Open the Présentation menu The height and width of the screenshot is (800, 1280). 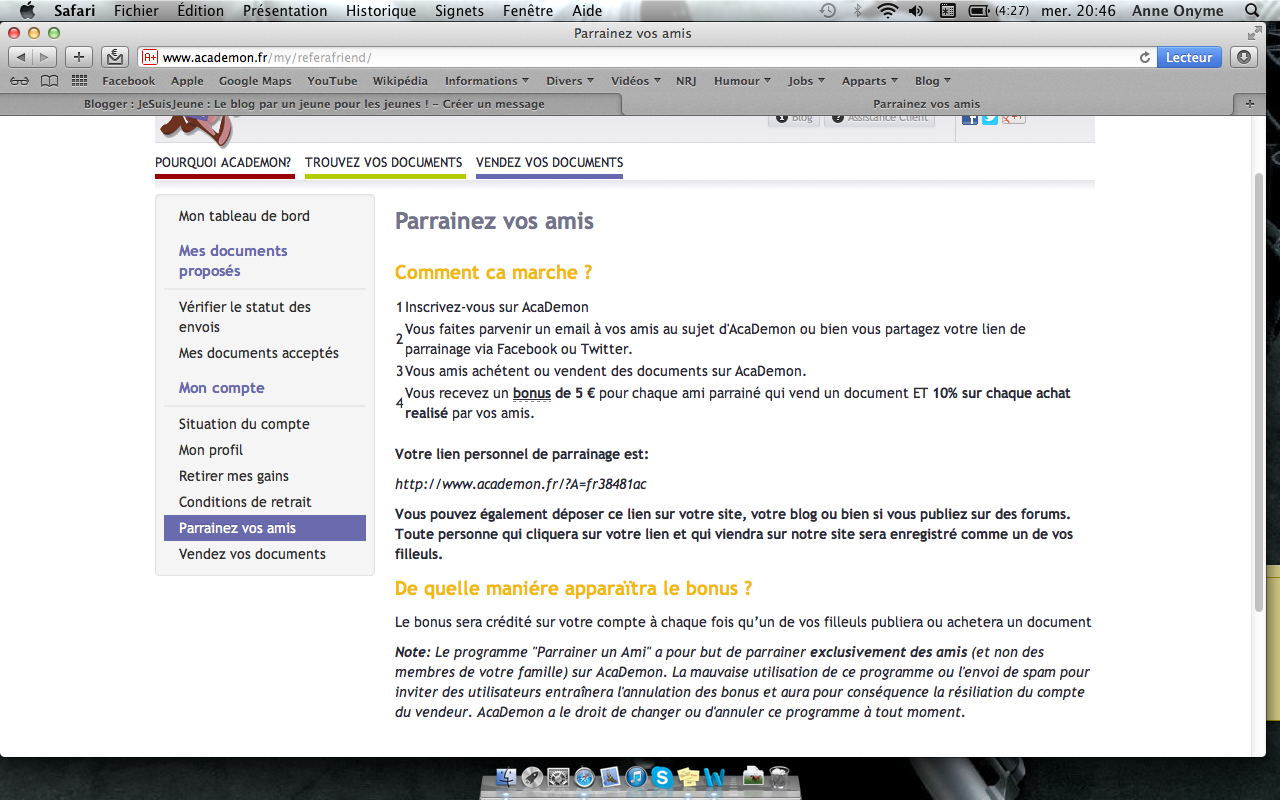[285, 11]
